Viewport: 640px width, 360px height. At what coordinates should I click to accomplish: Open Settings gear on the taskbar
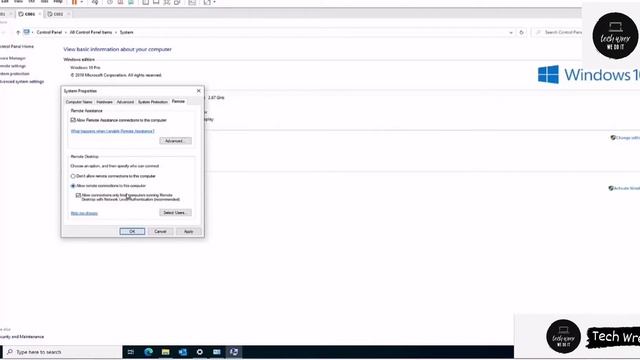point(200,352)
